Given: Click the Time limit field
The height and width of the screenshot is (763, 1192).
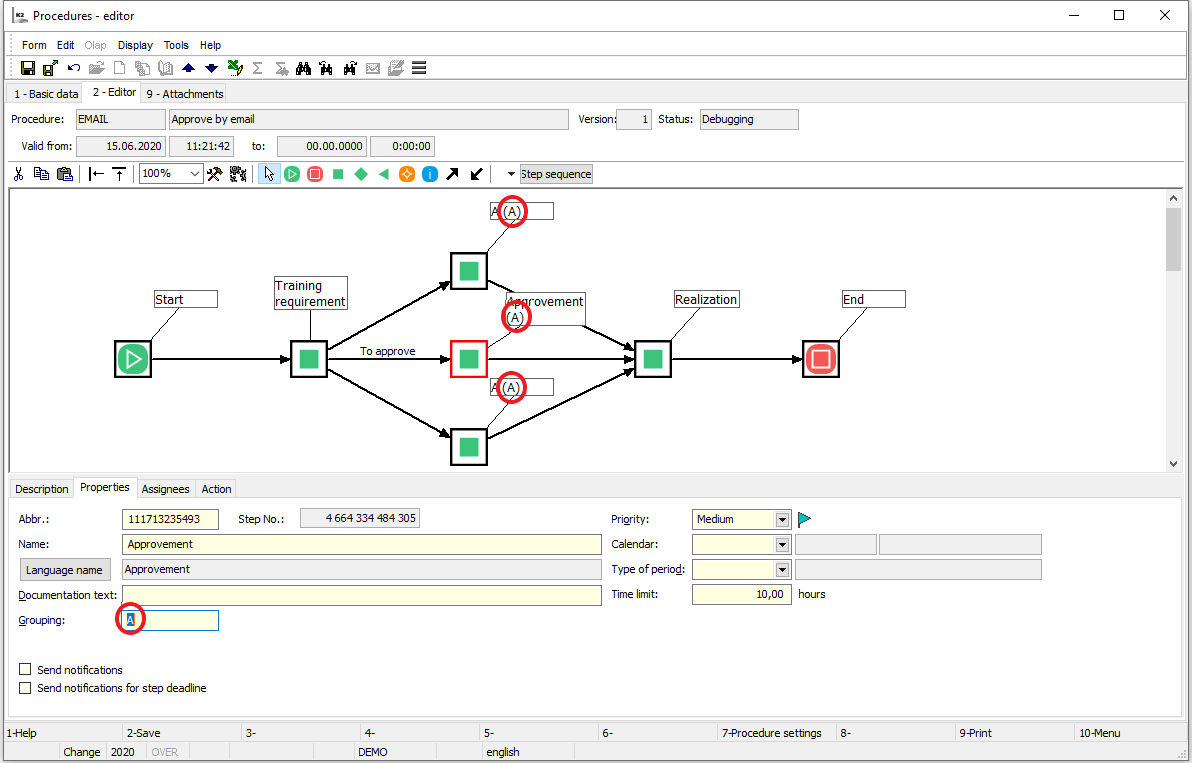Looking at the screenshot, I should click(x=742, y=595).
